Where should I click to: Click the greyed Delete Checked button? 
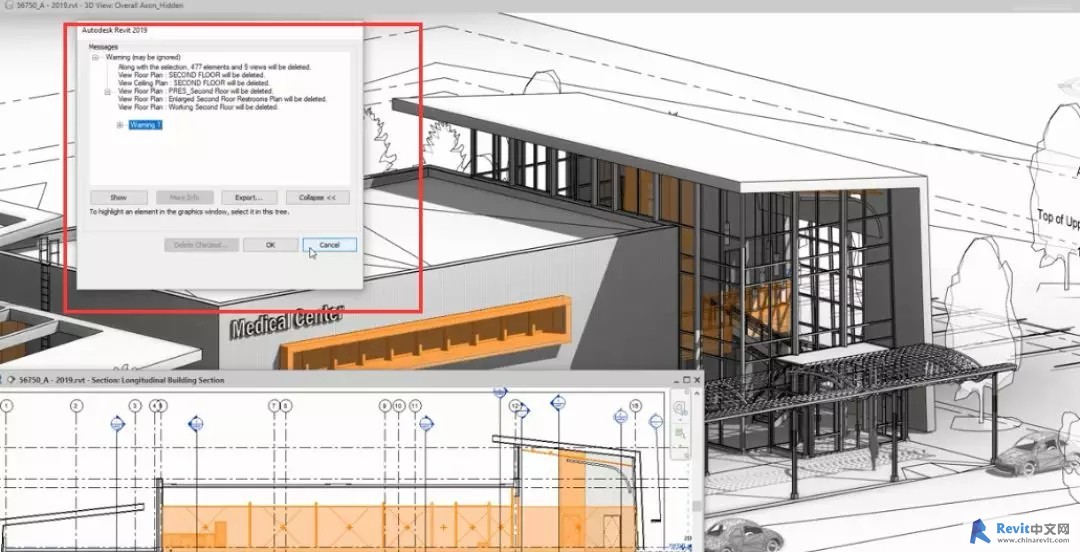coord(201,245)
